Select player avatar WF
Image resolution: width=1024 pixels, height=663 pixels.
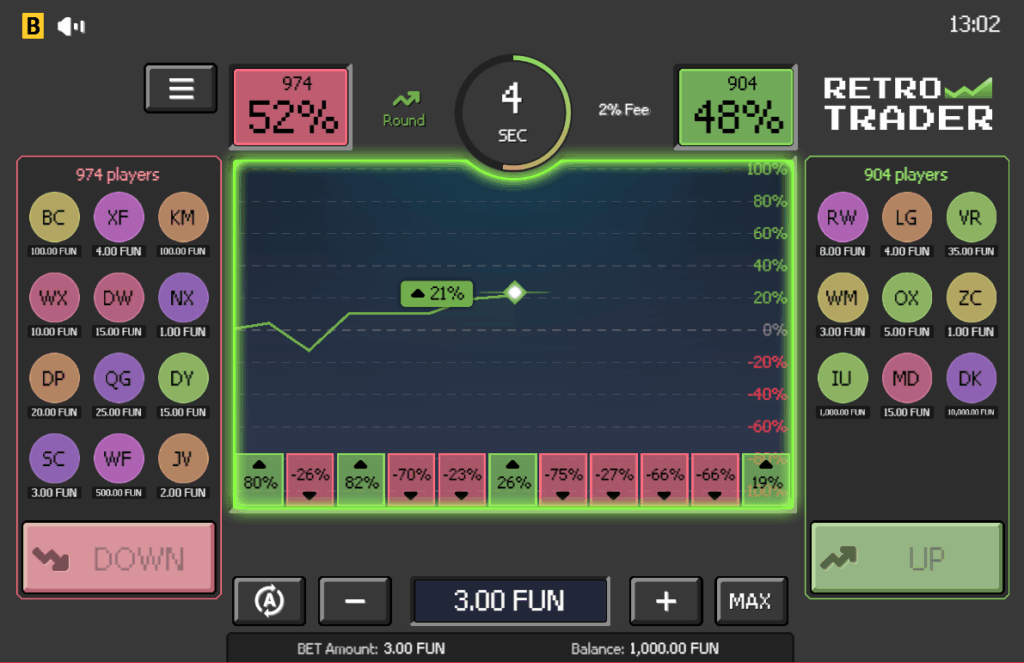[x=118, y=459]
